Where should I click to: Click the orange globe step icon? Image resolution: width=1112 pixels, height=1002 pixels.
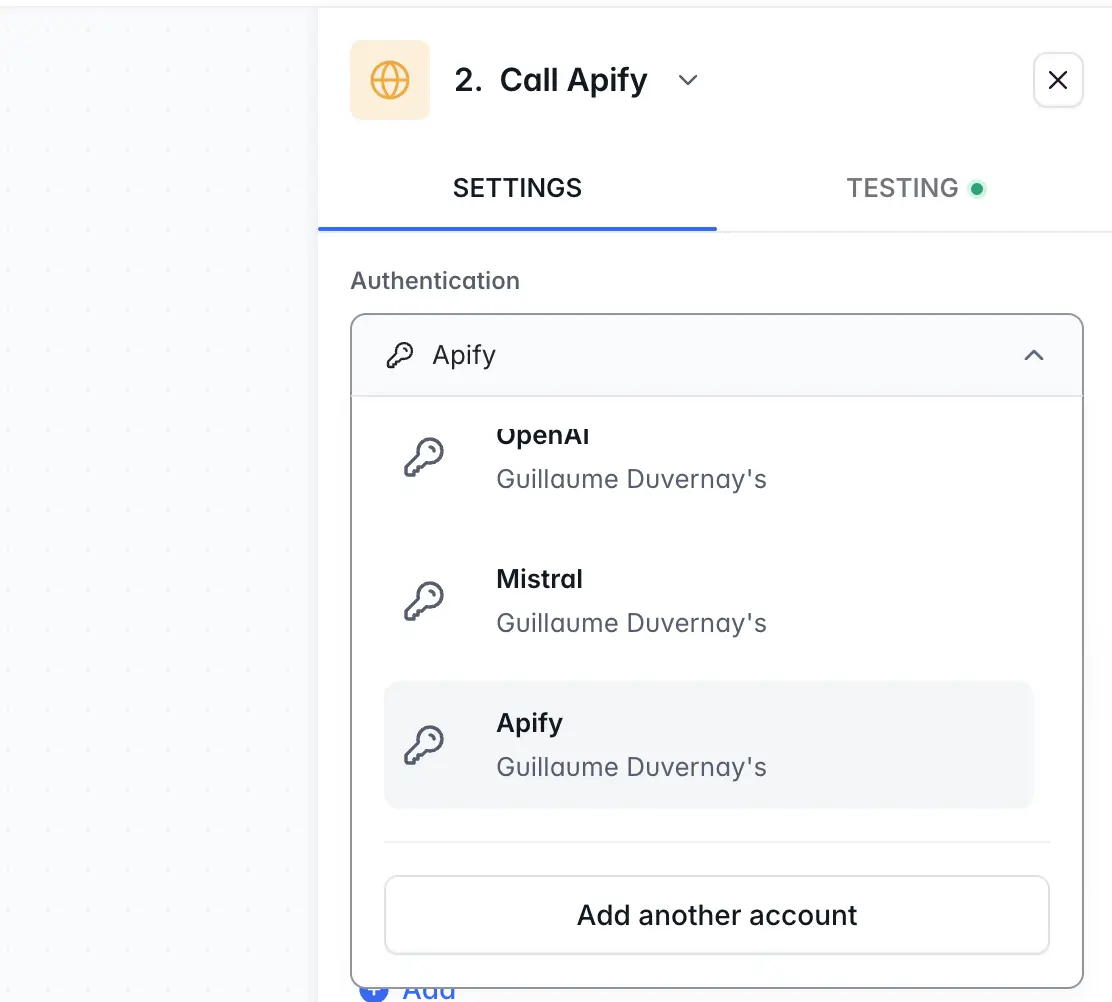tap(389, 79)
